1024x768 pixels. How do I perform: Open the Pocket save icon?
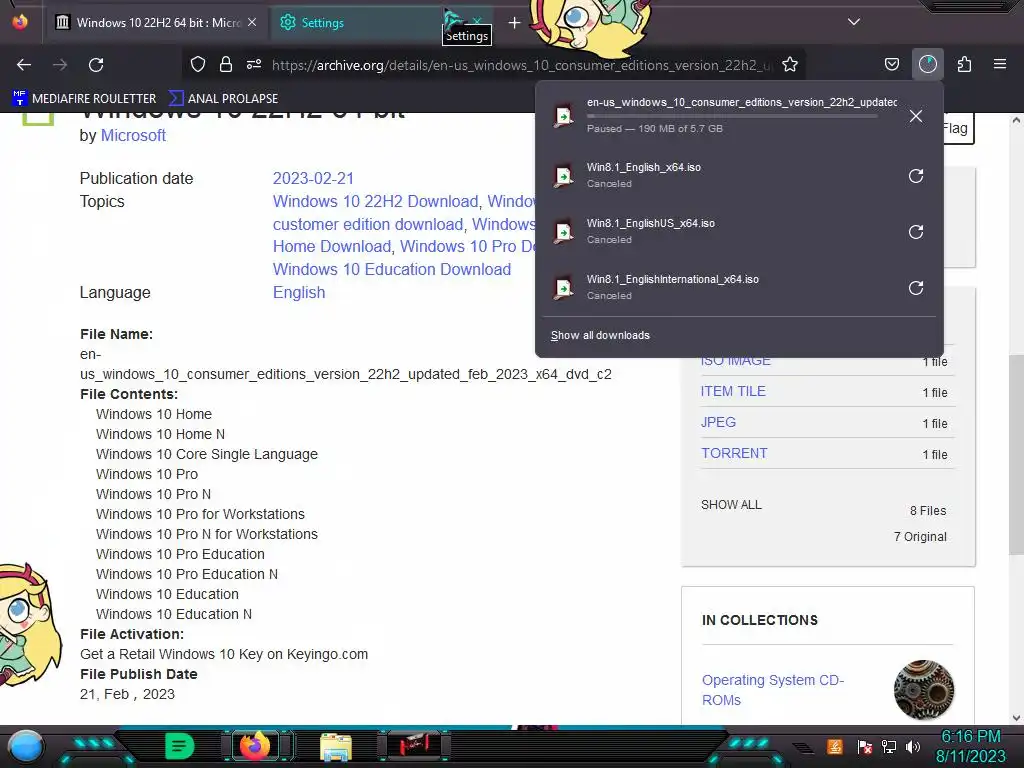[891, 64]
